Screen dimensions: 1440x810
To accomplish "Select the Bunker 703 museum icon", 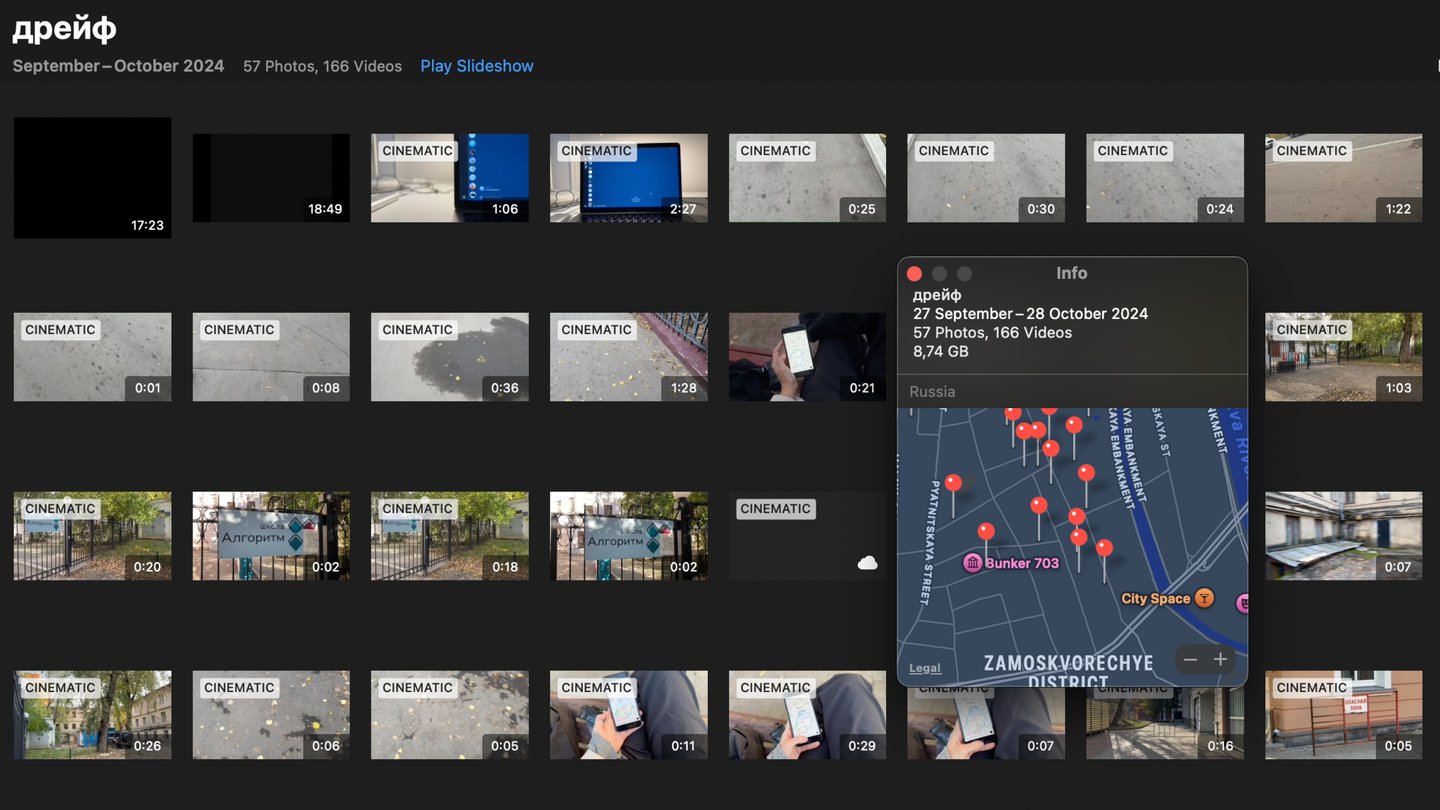I will pyautogui.click(x=972, y=563).
